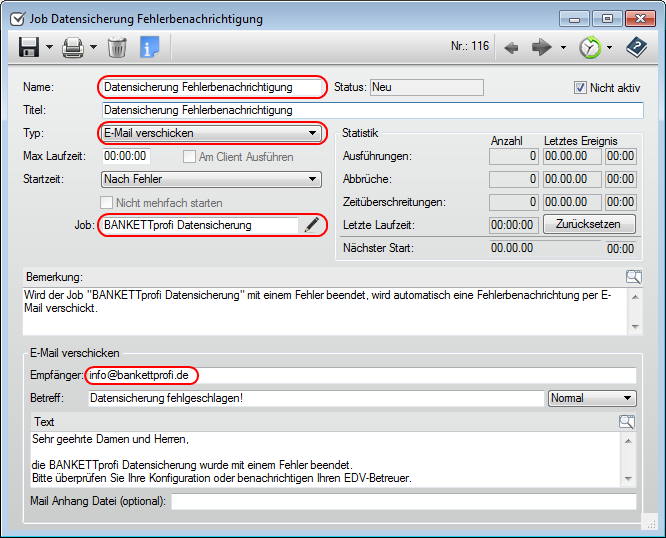Click Abbrüche last event date field
The height and width of the screenshot is (538, 666).
tap(573, 179)
